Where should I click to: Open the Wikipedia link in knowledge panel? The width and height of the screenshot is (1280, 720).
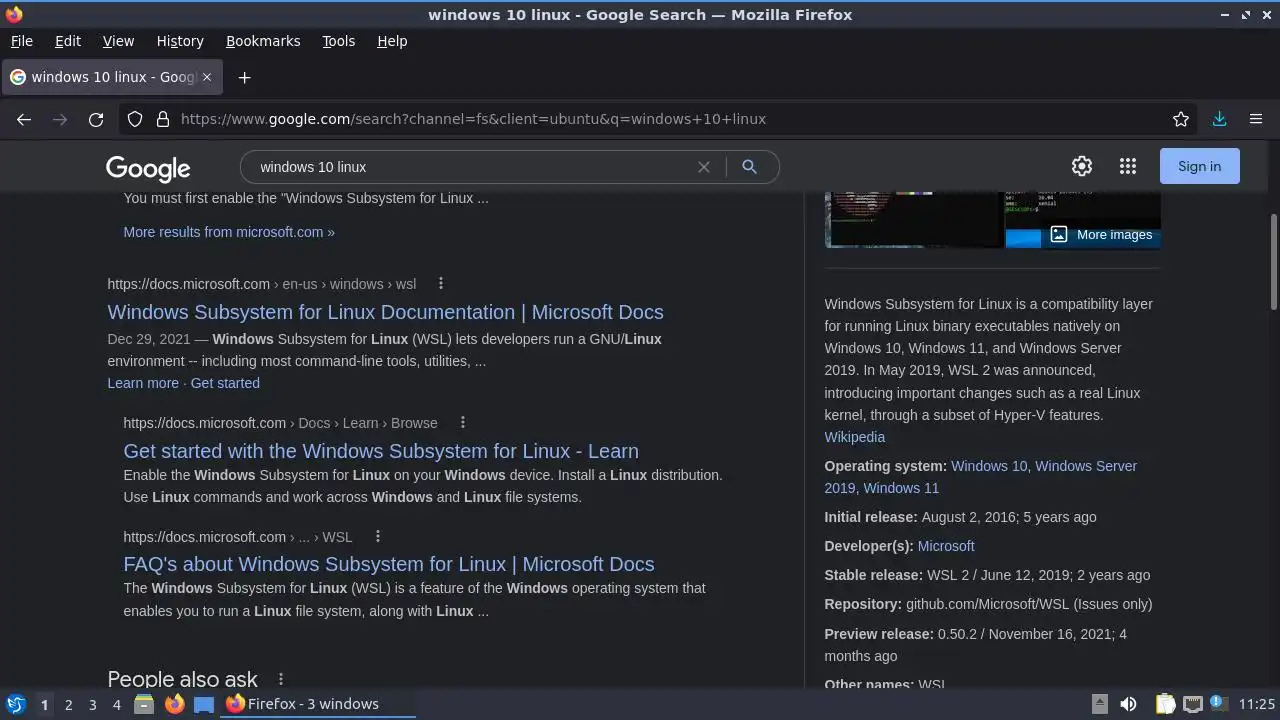854,437
